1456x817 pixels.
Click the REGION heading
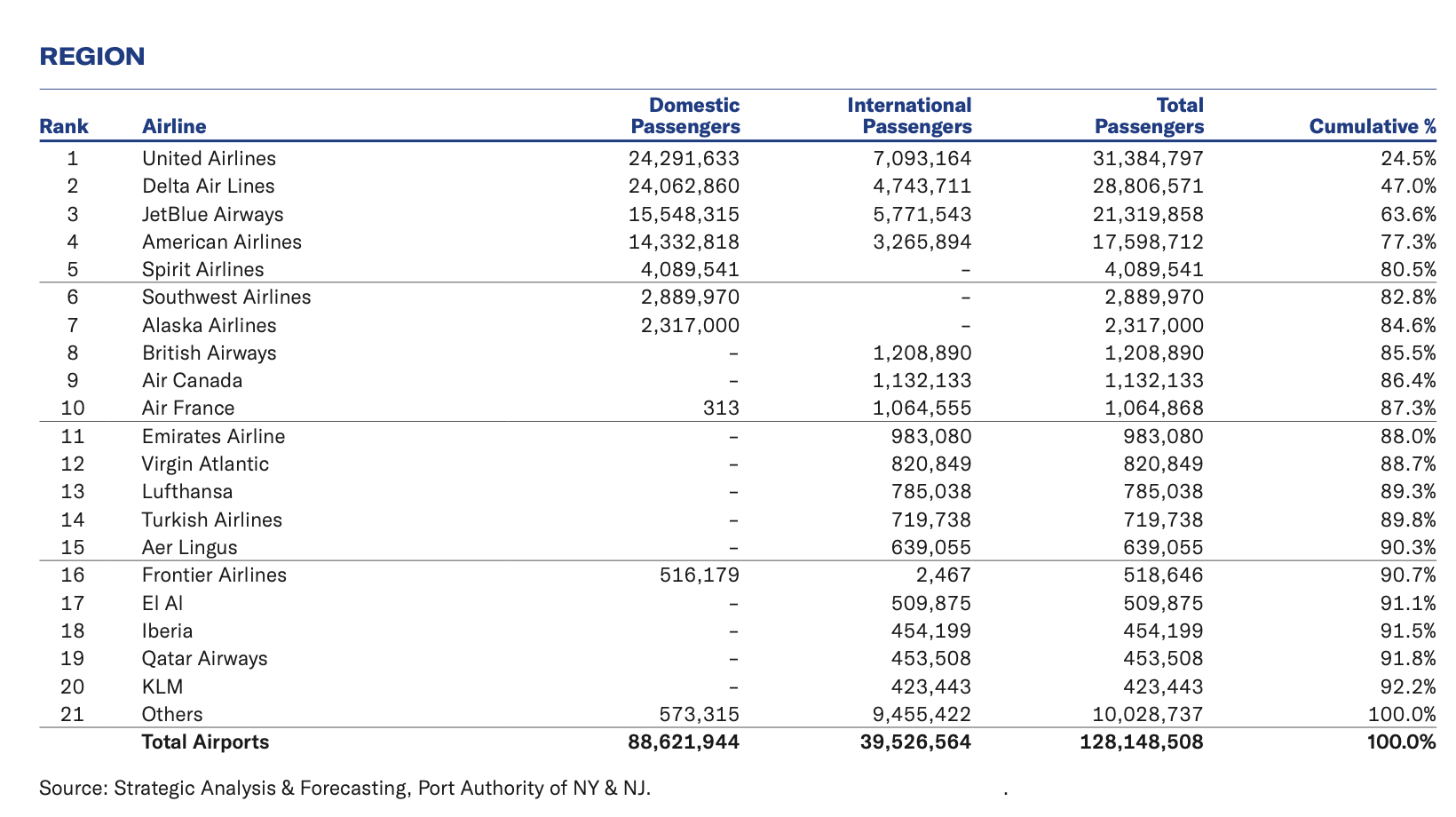[92, 57]
